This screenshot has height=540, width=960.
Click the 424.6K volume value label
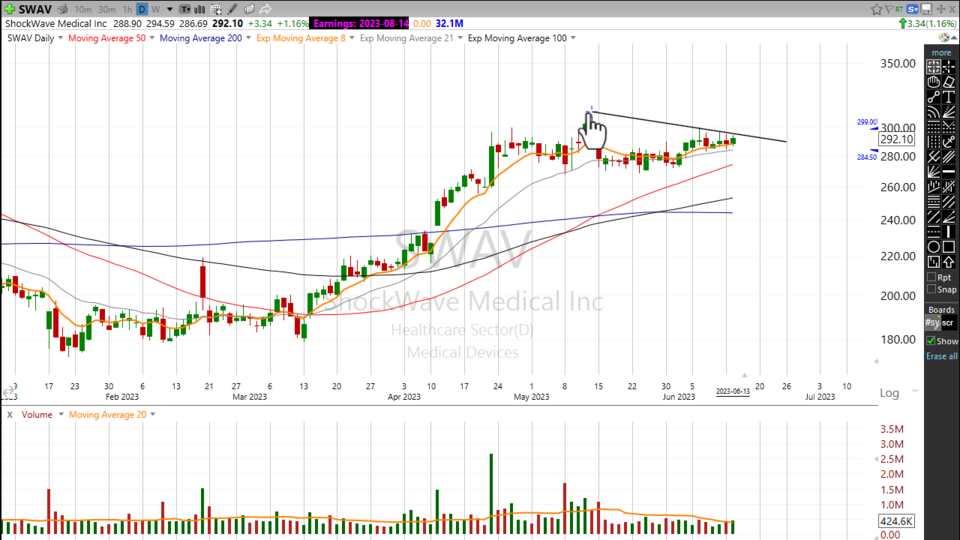(897, 521)
